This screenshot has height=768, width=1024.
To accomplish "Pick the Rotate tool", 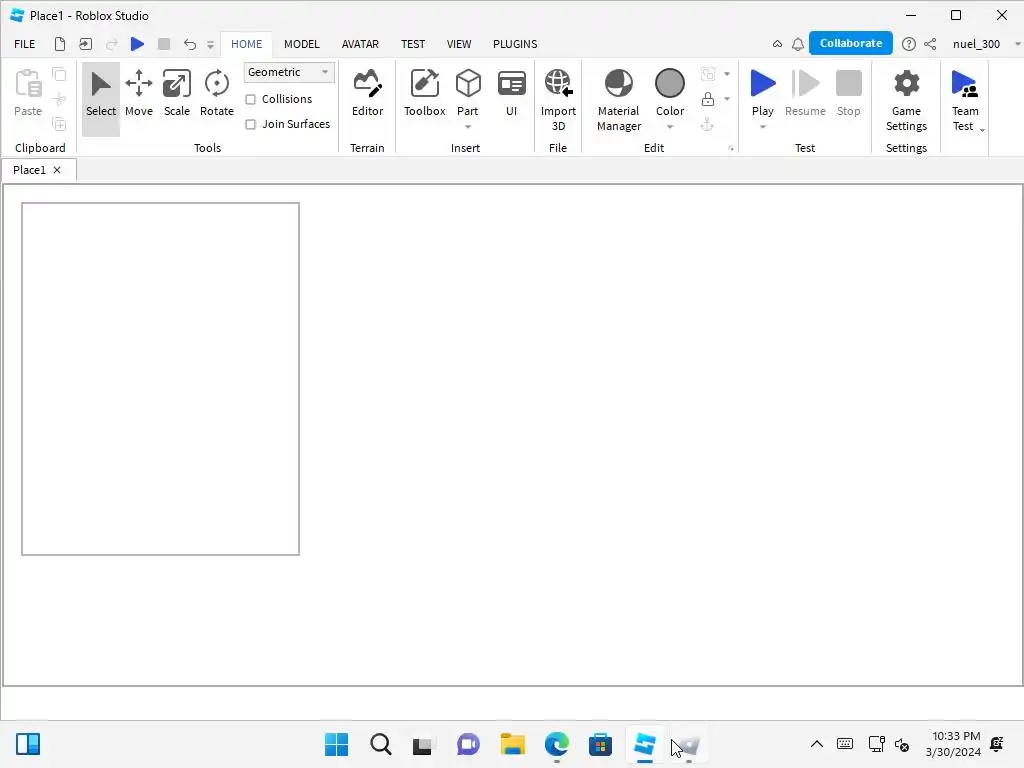I will point(216,95).
